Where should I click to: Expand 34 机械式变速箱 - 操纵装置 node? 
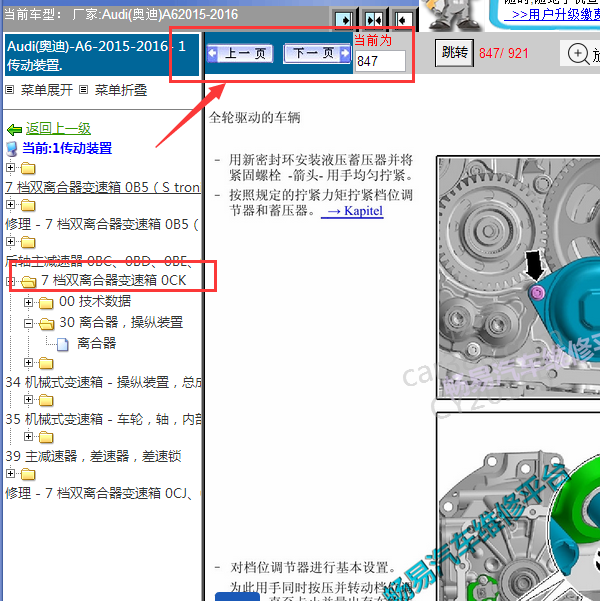click(x=28, y=362)
